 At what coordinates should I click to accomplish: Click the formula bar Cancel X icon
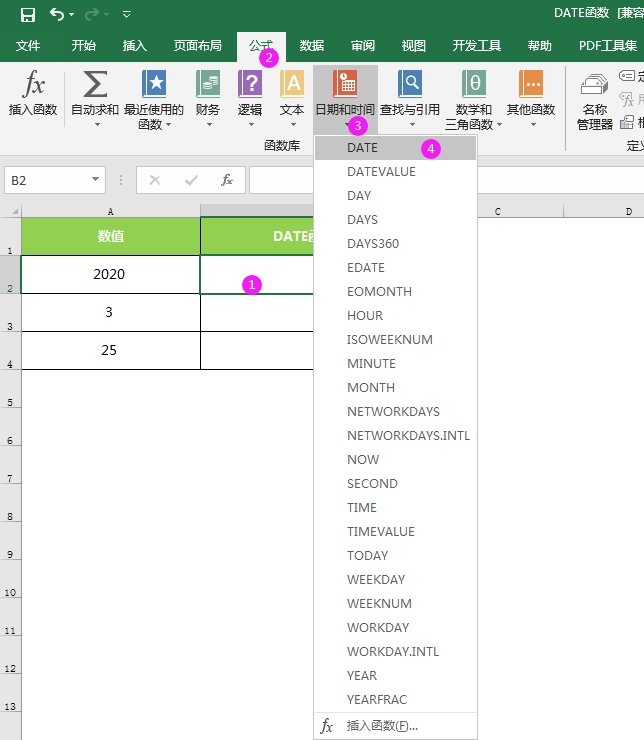point(155,180)
